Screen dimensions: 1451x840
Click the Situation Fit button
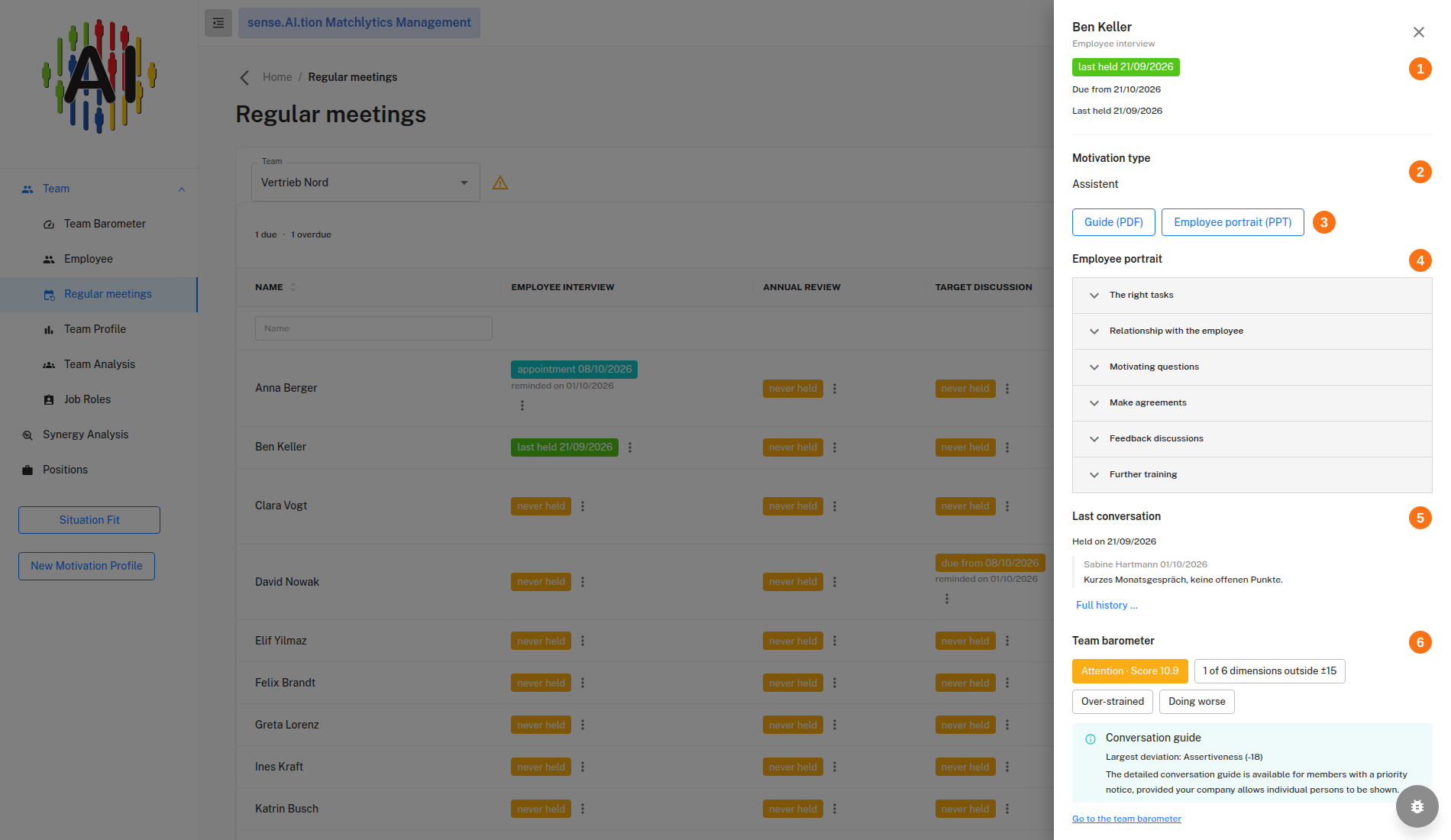point(89,520)
